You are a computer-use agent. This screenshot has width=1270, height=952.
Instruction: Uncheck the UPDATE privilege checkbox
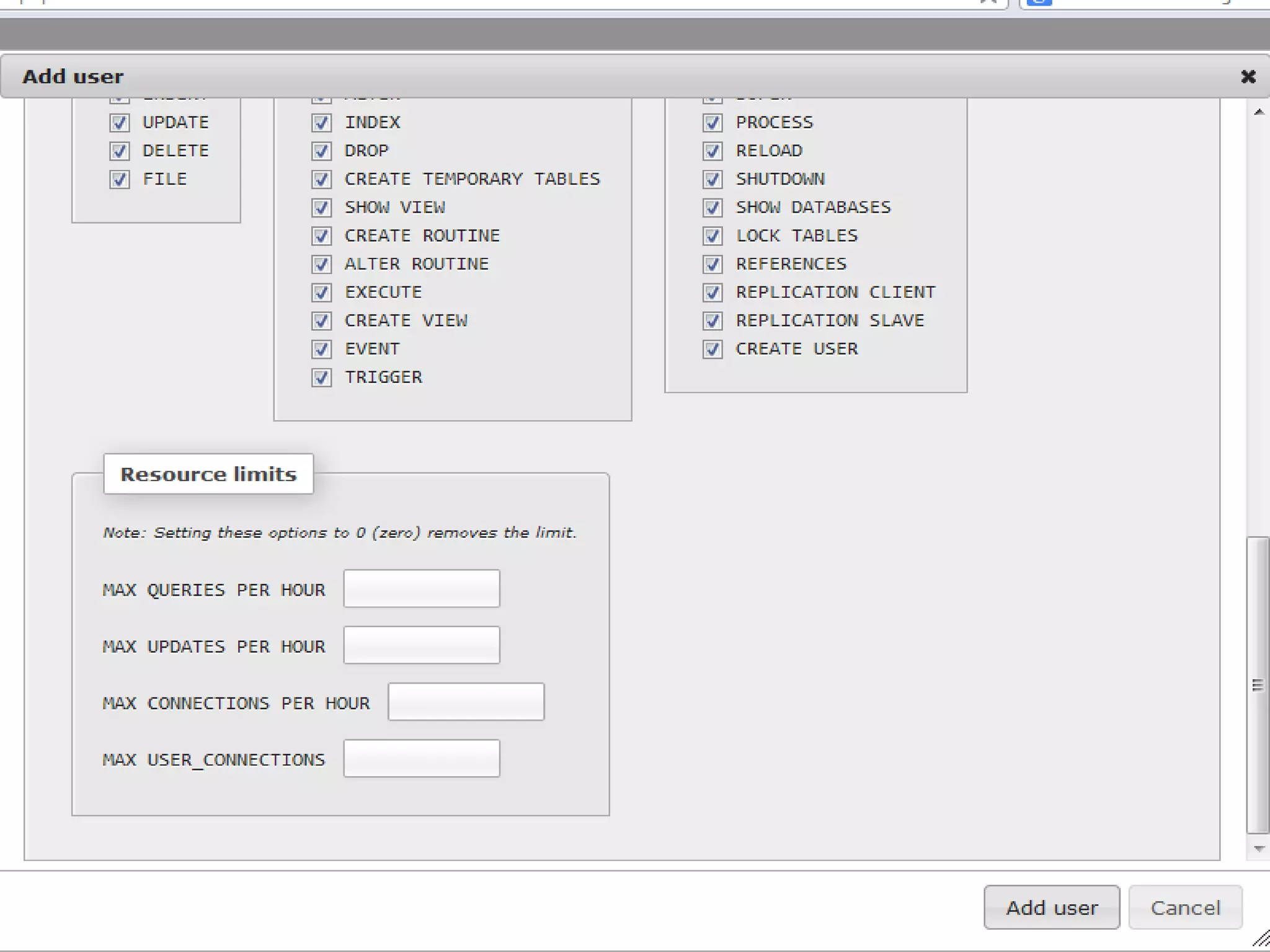[120, 123]
